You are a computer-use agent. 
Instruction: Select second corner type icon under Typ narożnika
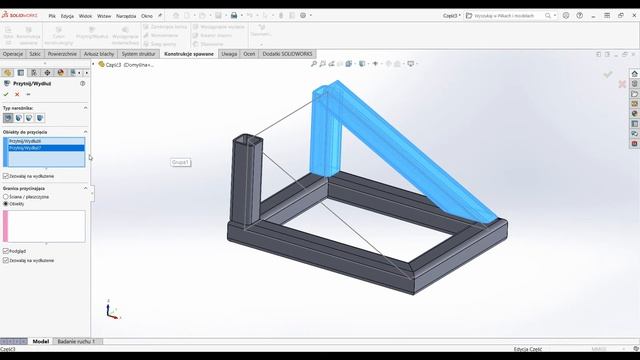pyautogui.click(x=19, y=118)
